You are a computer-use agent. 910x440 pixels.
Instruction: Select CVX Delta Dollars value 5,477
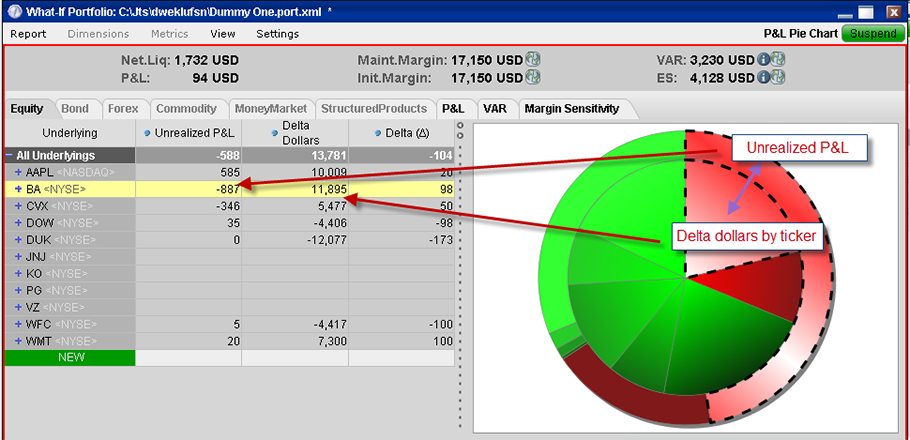[331, 206]
